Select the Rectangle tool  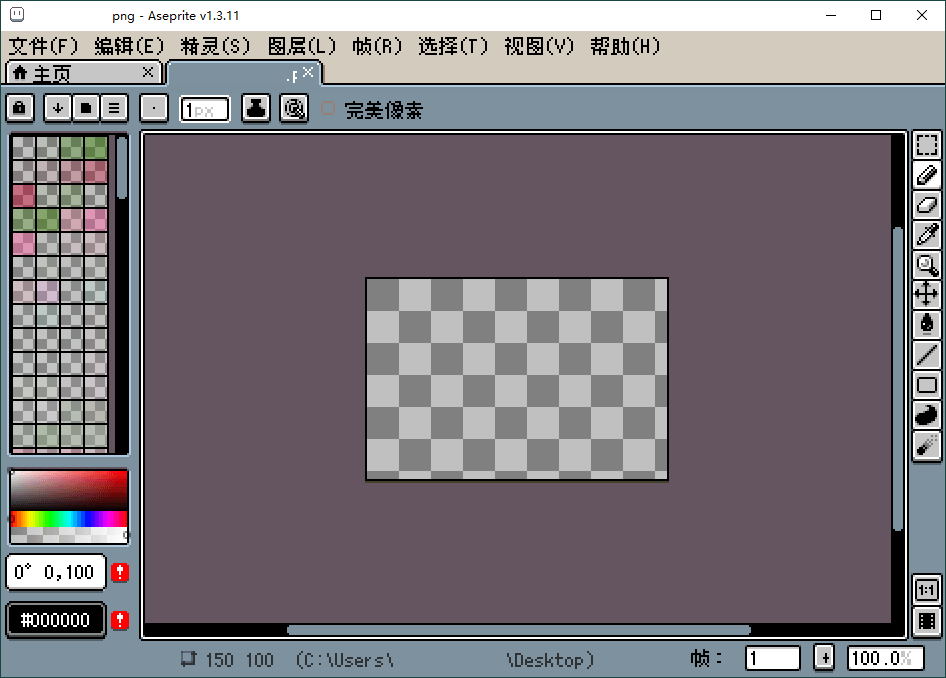tap(927, 383)
